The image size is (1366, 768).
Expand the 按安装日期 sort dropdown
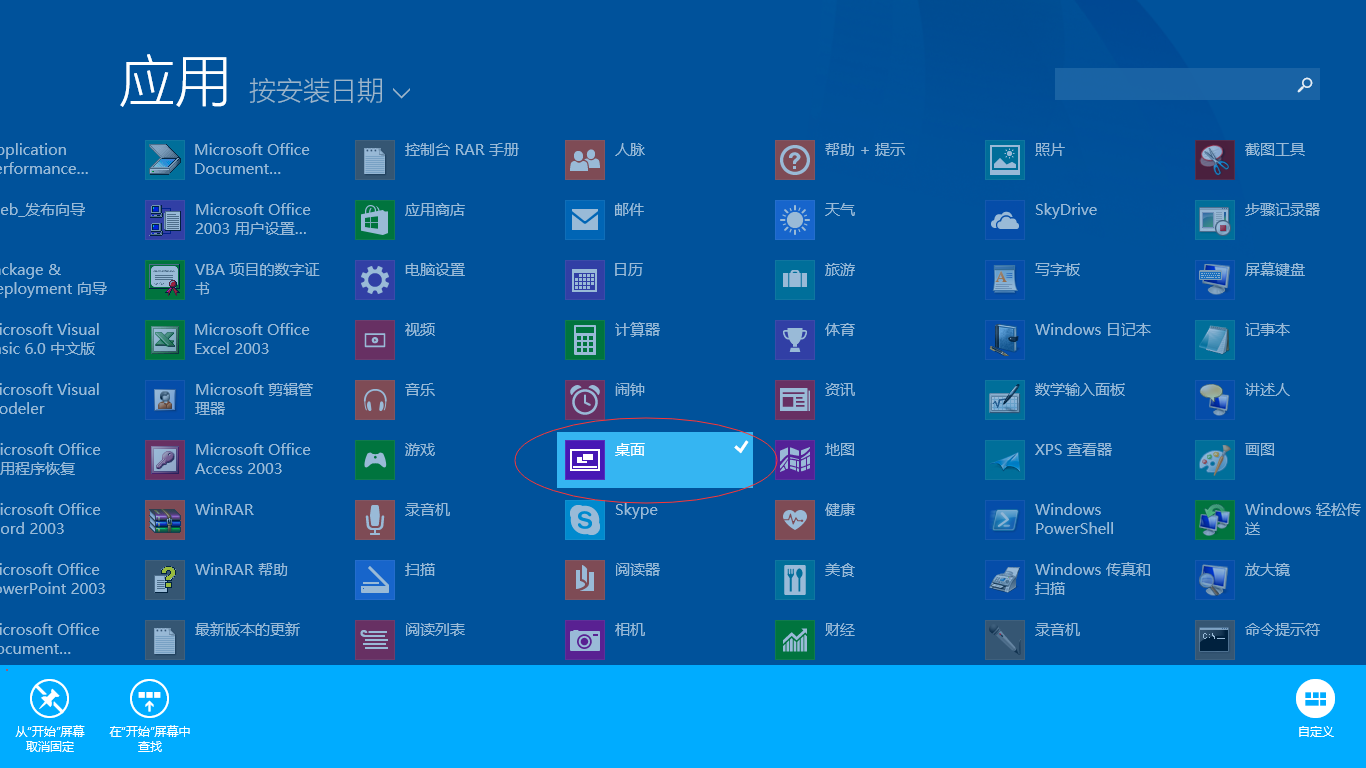[330, 91]
